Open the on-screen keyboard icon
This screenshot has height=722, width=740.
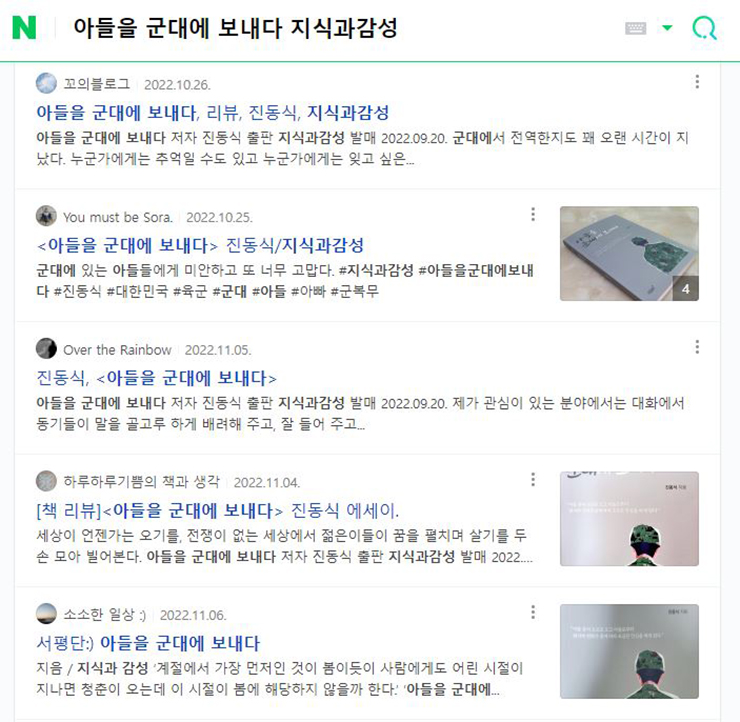[x=635, y=28]
